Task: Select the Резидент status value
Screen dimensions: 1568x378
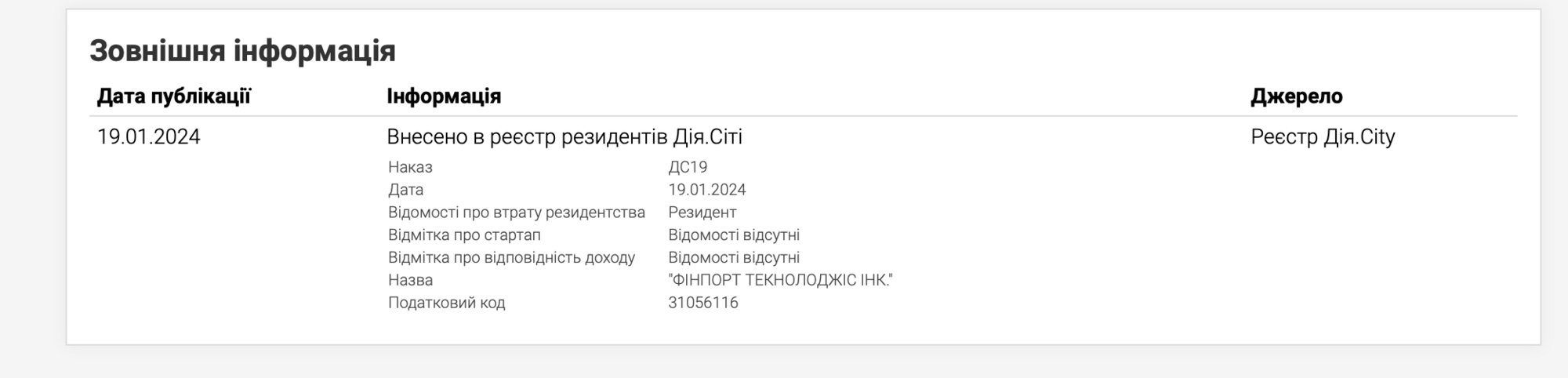Action: click(x=702, y=213)
